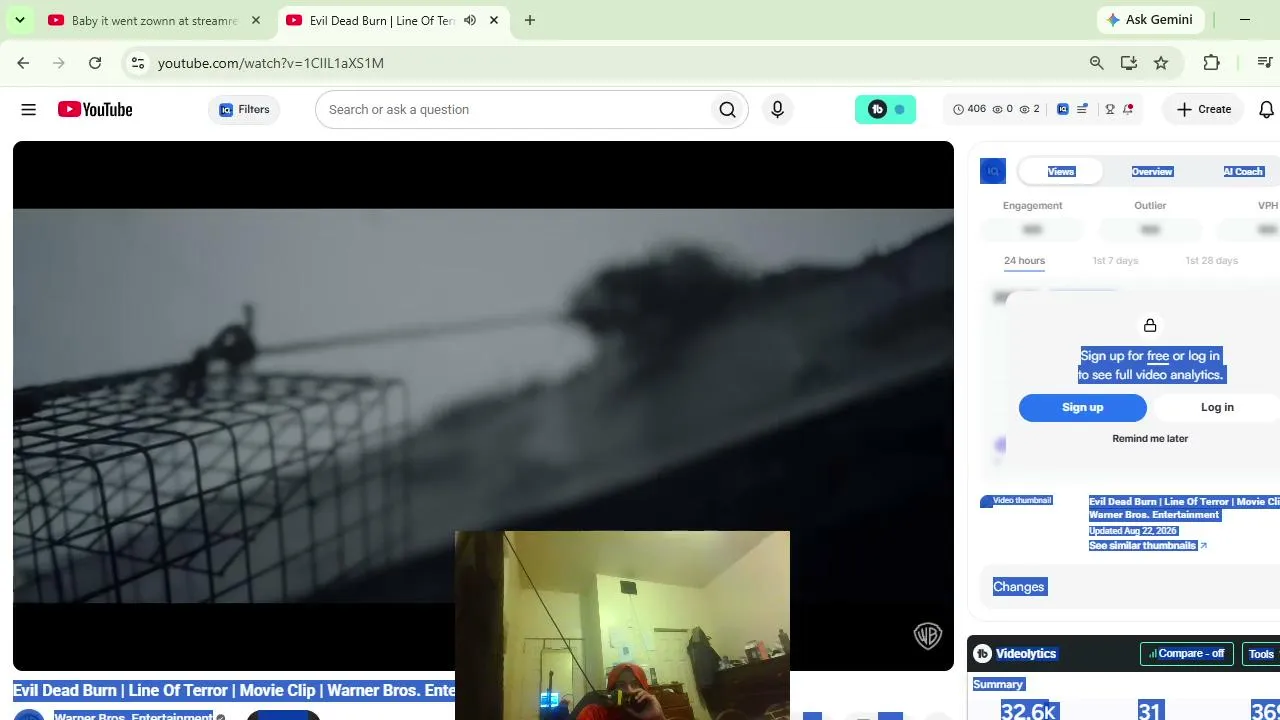Go back to the previous page
The image size is (1280, 720).
point(23,63)
